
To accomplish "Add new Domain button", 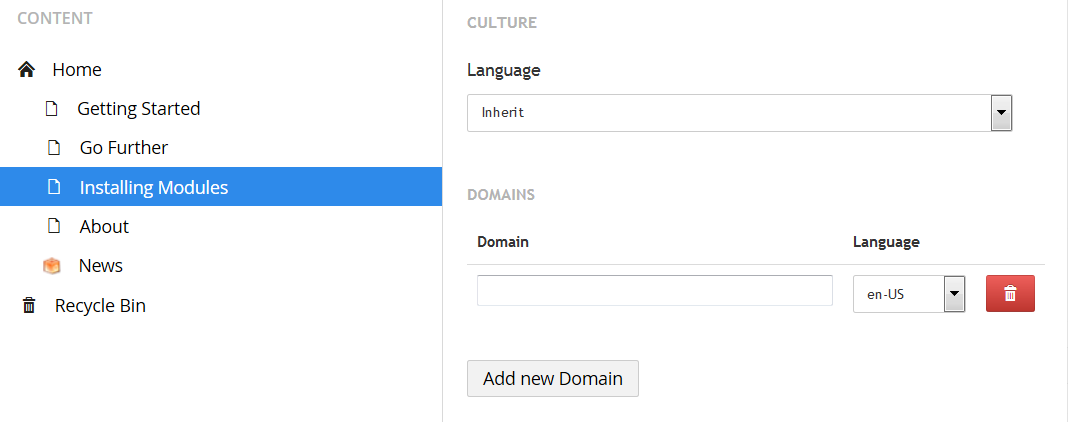I will (552, 378).
